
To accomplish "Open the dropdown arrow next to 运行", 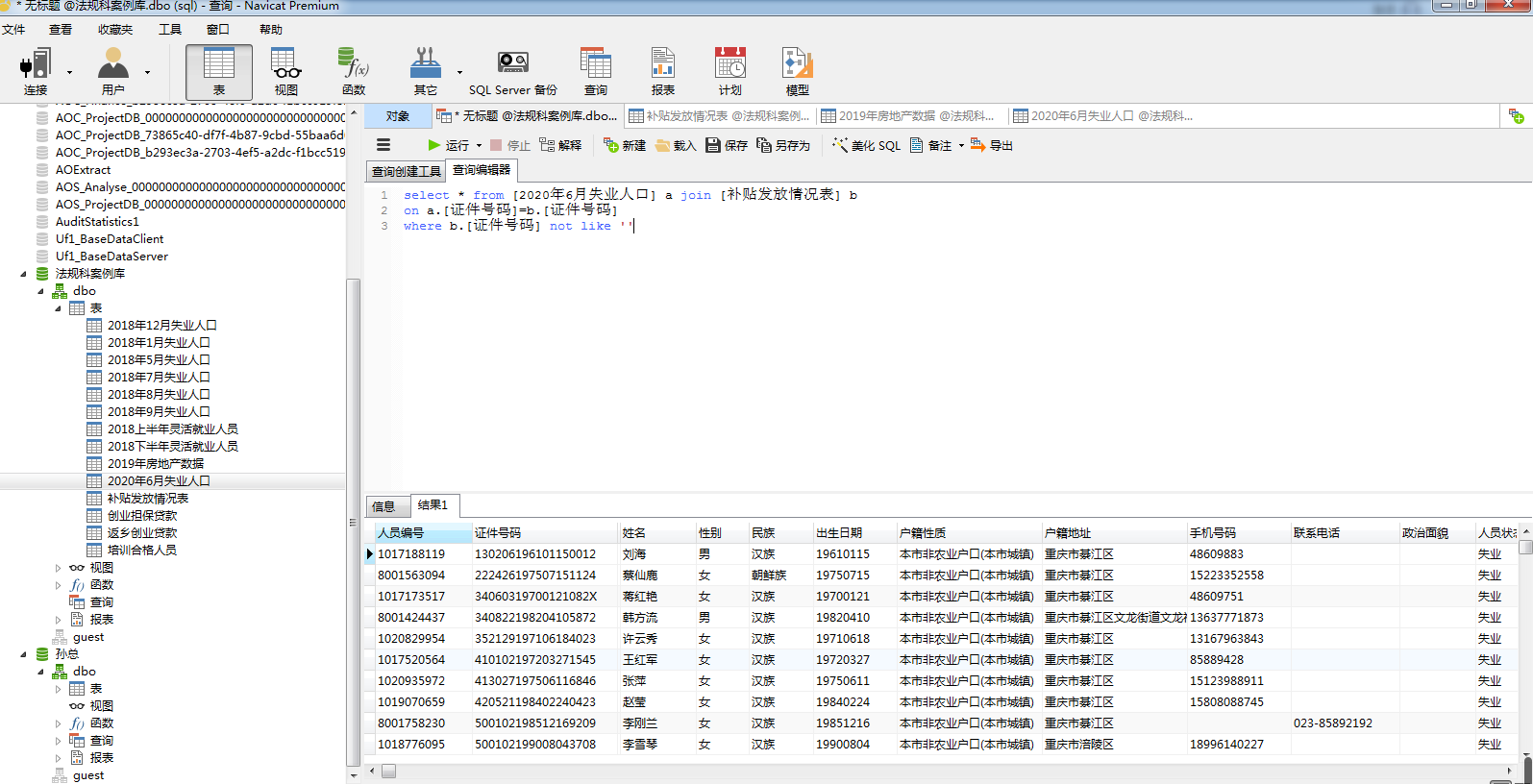I will click(479, 146).
